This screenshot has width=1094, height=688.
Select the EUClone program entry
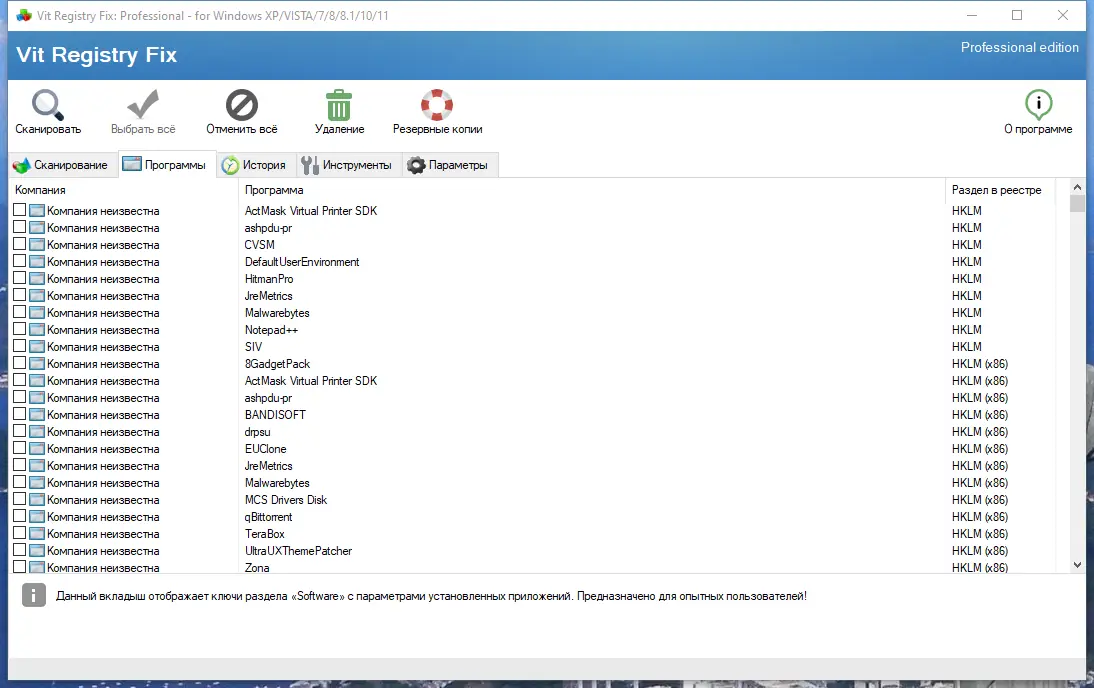[x=265, y=449]
